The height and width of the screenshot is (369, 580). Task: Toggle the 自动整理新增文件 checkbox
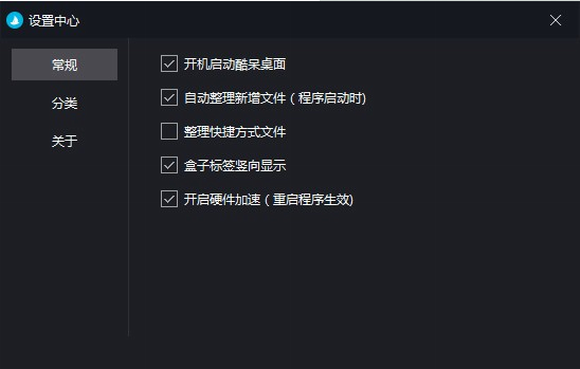pos(169,98)
